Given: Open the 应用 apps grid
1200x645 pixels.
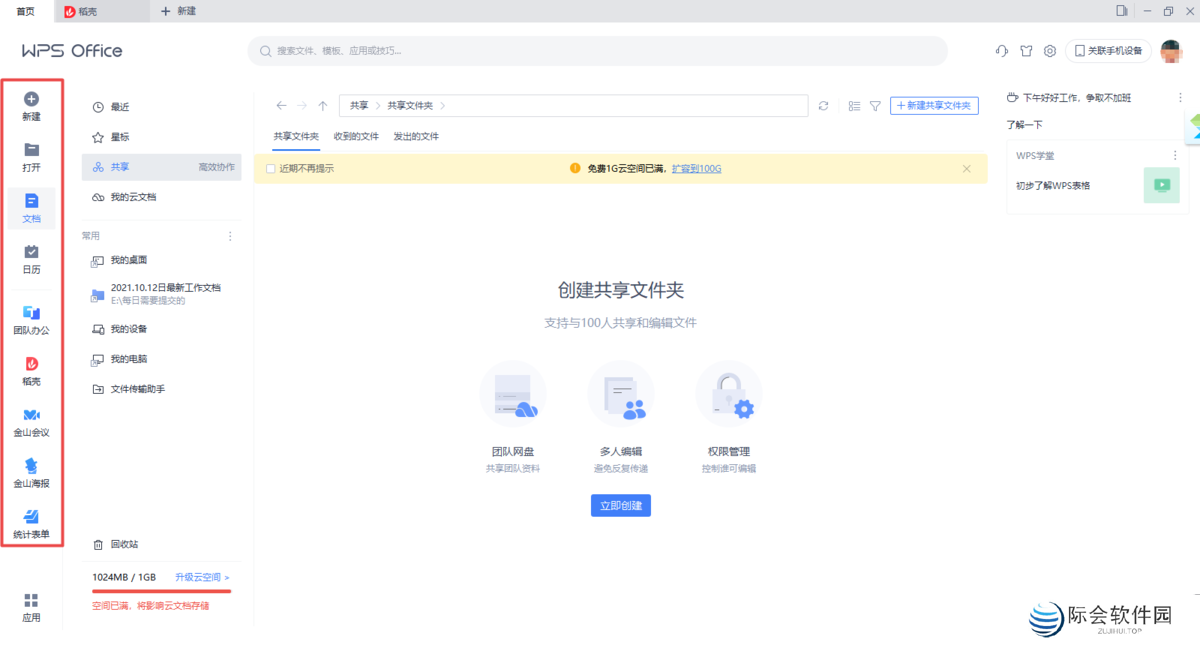Looking at the screenshot, I should pos(31,600).
